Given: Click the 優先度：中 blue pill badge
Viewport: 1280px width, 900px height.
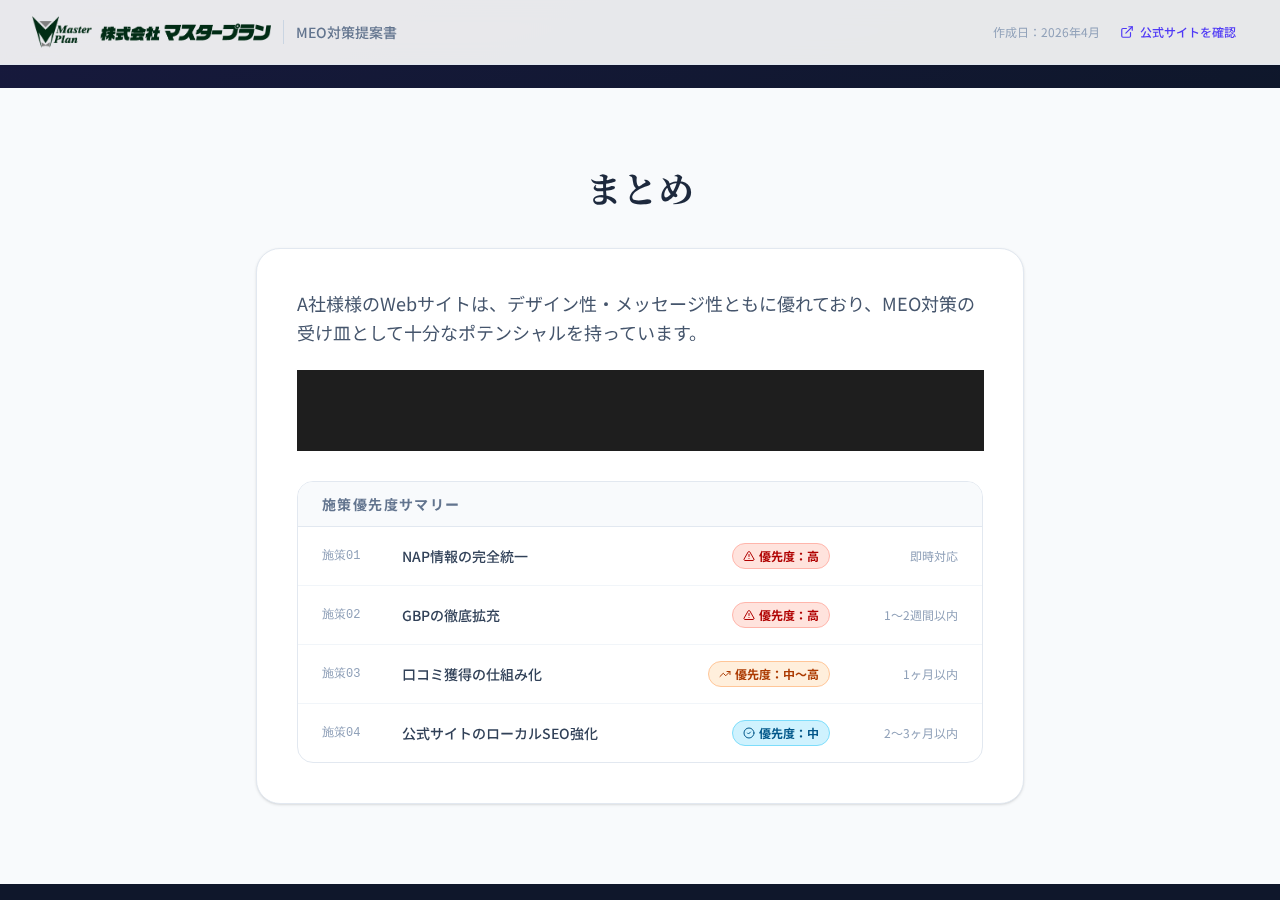Looking at the screenshot, I should 780,732.
